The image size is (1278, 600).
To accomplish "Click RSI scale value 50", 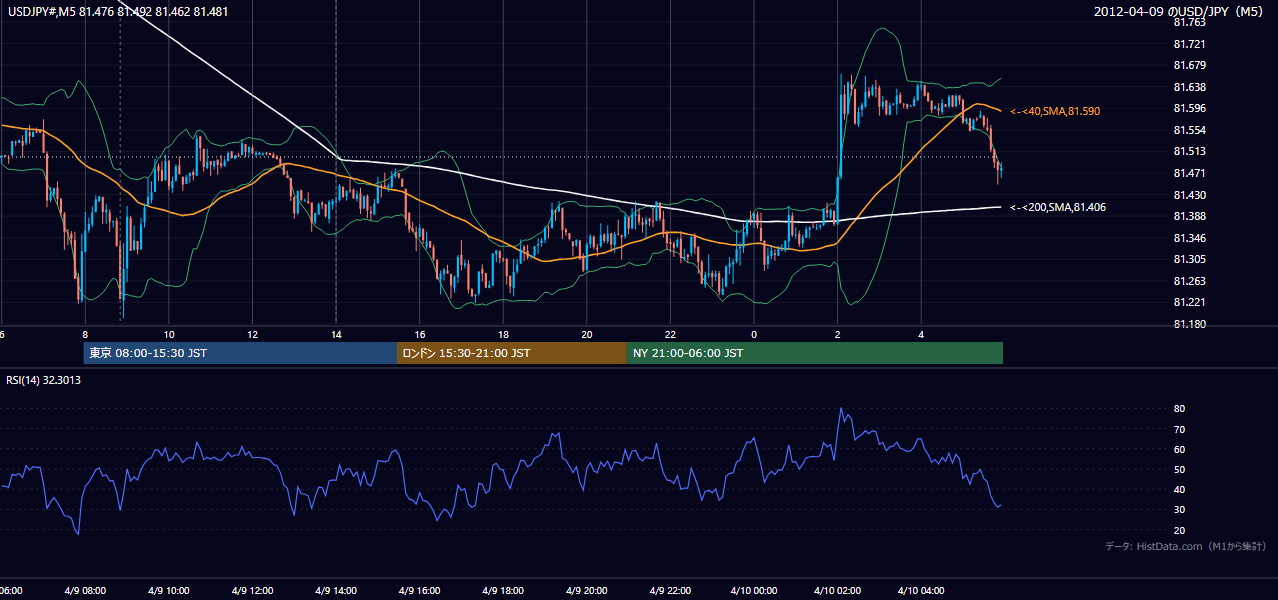I will [1180, 469].
